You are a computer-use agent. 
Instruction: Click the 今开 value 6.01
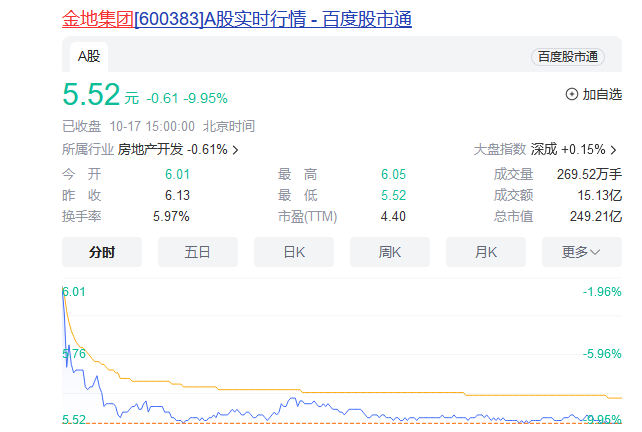coord(177,174)
